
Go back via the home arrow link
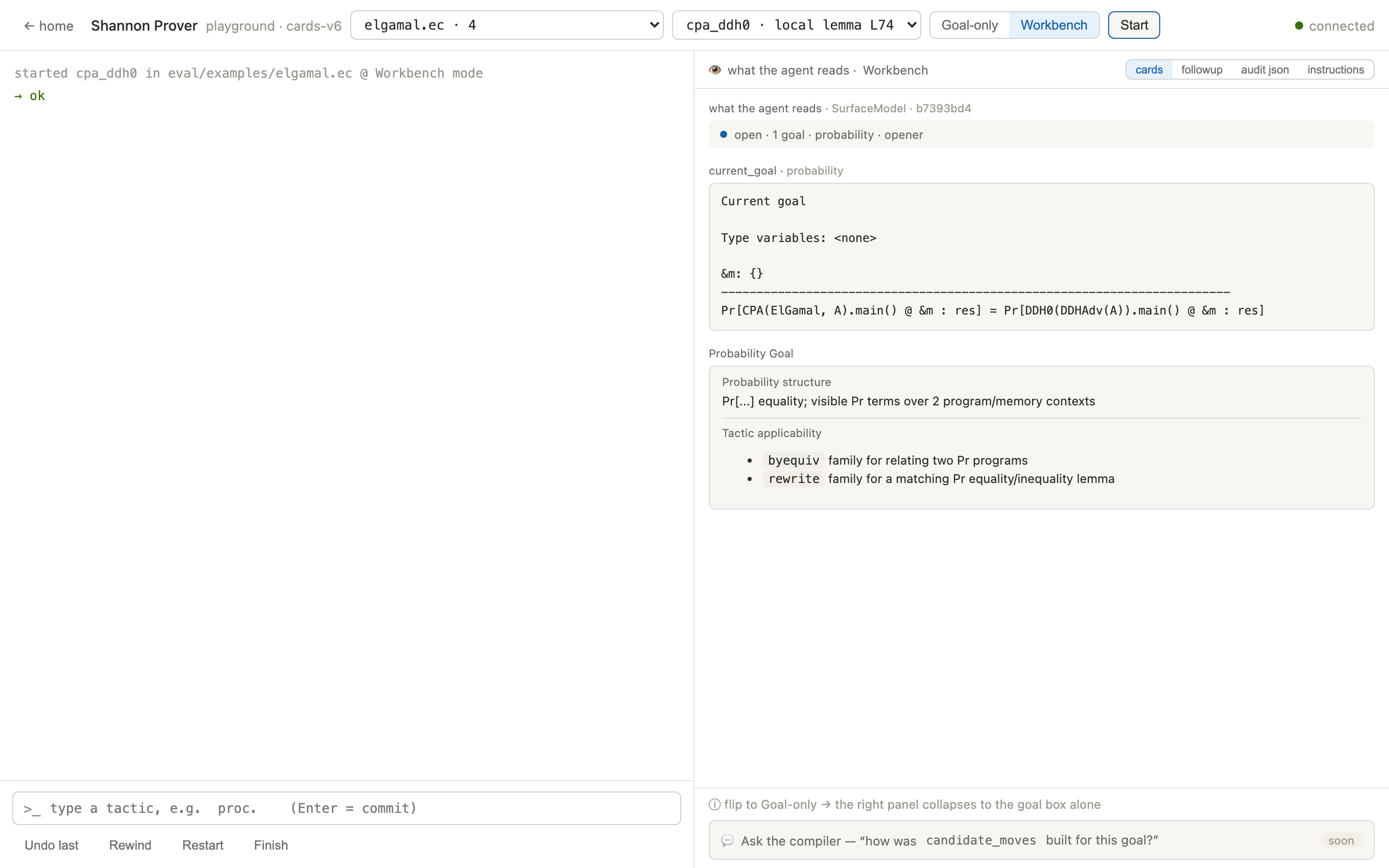point(48,26)
